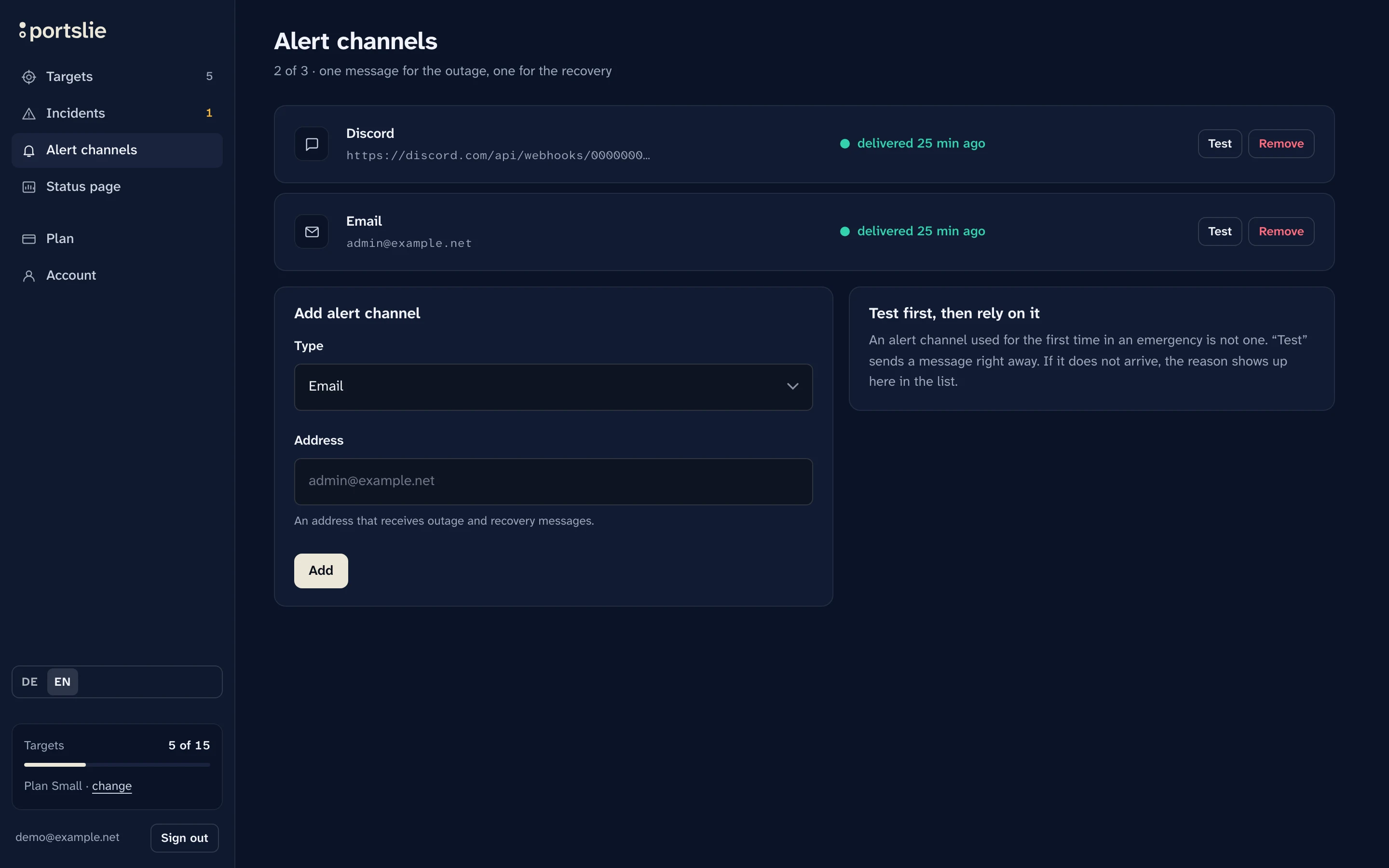Image resolution: width=1389 pixels, height=868 pixels.
Task: Click the portslie logo
Action: tap(63, 30)
